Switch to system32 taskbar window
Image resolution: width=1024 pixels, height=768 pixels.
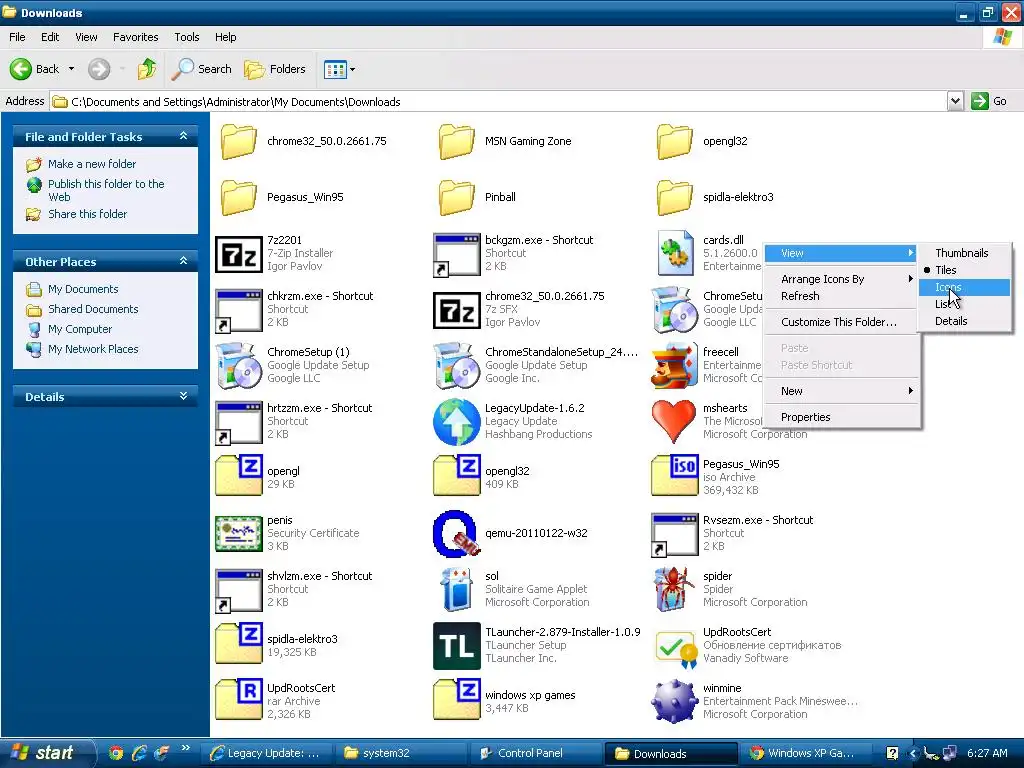[400, 754]
